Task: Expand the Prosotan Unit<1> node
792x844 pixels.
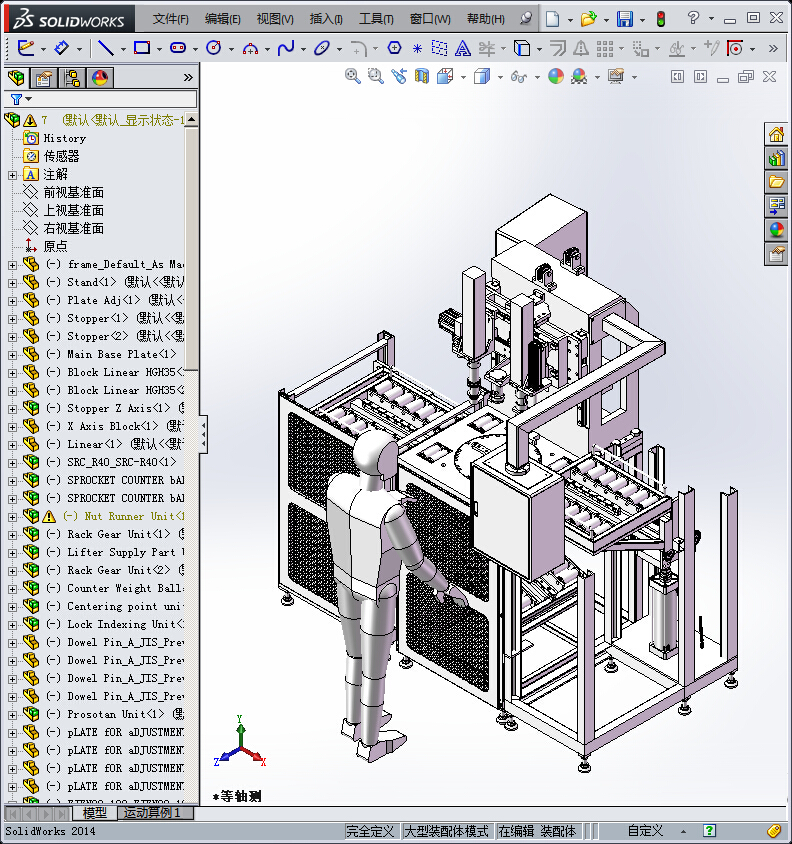Action: [12, 715]
